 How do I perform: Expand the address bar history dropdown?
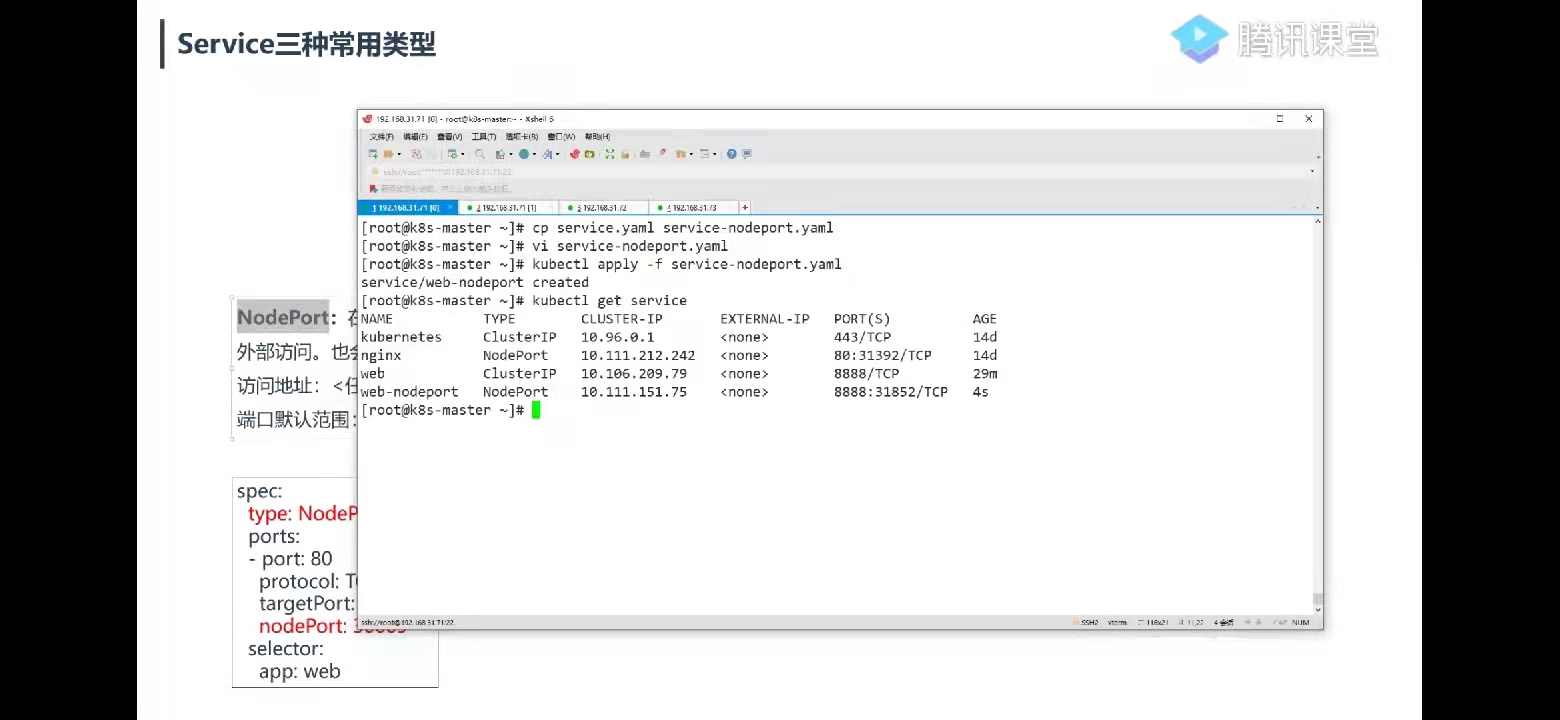coord(1312,171)
